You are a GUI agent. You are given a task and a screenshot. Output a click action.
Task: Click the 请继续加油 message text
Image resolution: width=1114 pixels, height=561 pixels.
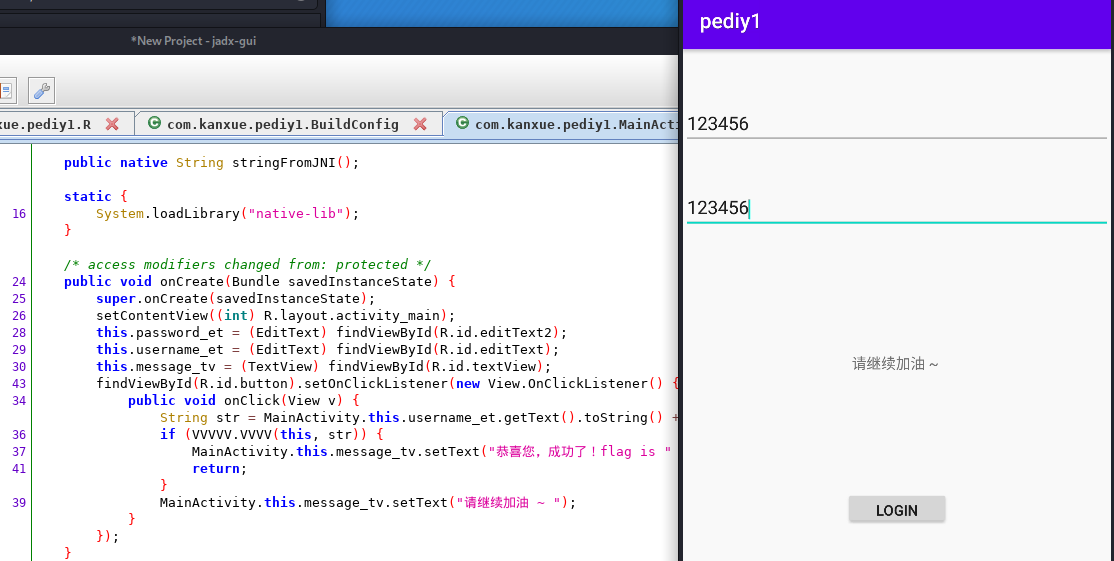coord(895,364)
